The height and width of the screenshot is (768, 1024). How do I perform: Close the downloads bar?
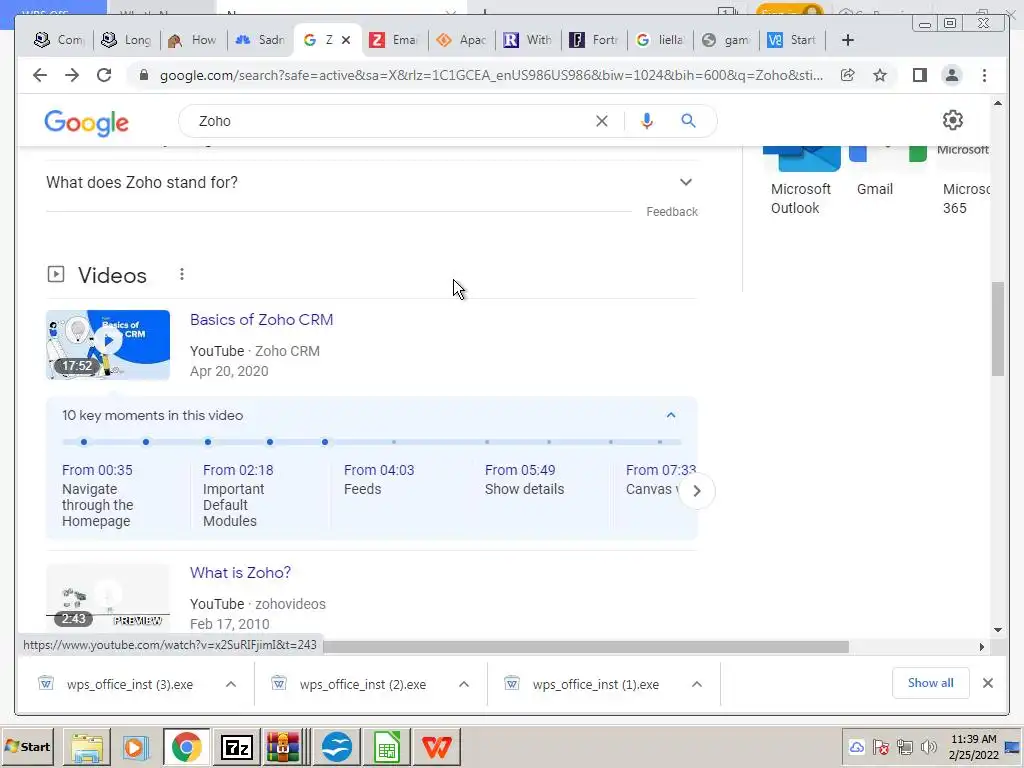[987, 682]
